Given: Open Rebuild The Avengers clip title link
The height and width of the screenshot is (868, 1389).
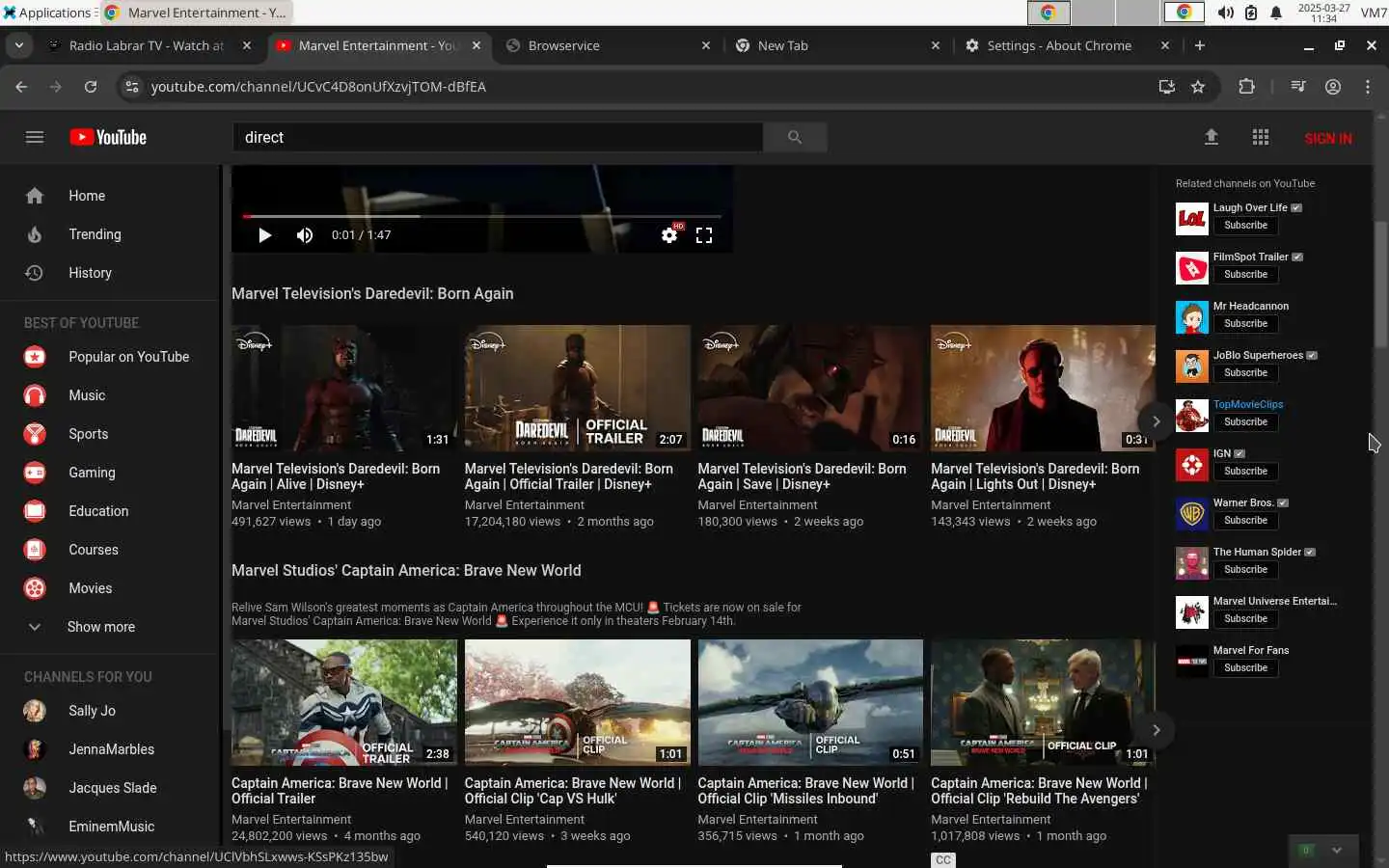Looking at the screenshot, I should [x=1039, y=791].
